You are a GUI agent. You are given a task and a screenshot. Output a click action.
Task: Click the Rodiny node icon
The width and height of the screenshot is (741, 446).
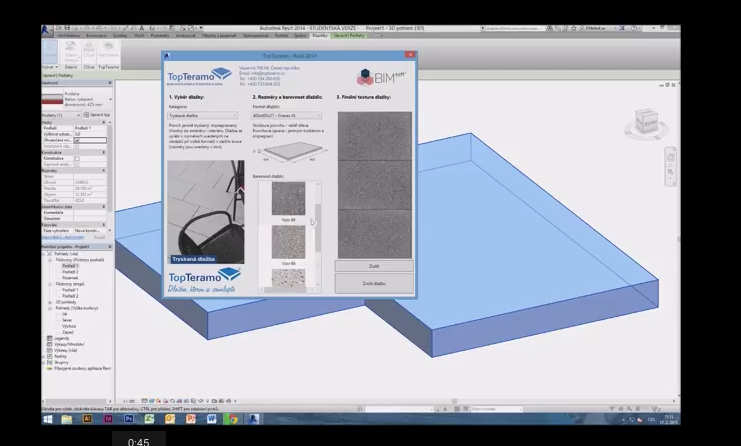tap(50, 356)
